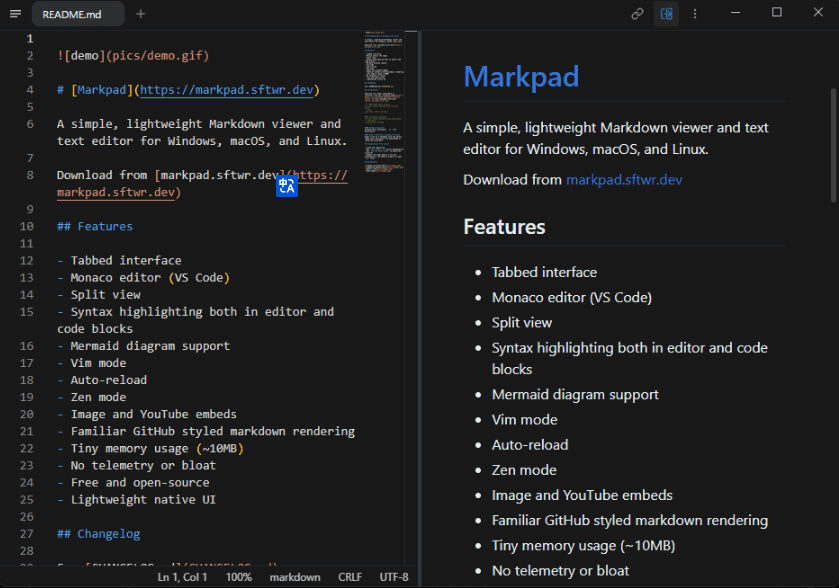Click the floating translate icon in the editor
839x588 pixels.
(287, 186)
